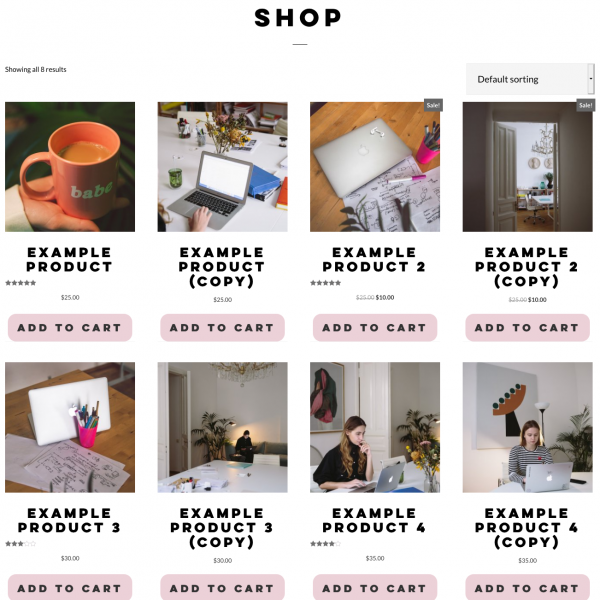Click the star rating under Example Product 2
This screenshot has width=600, height=600.
pos(326,283)
